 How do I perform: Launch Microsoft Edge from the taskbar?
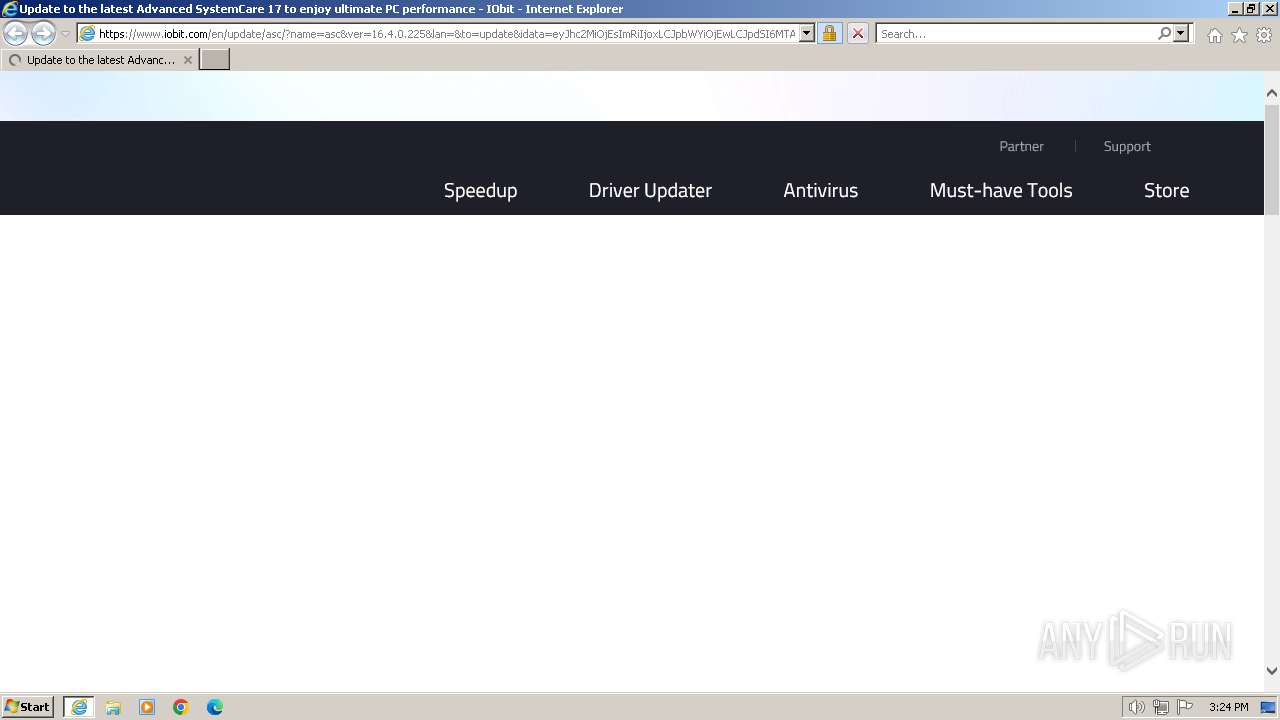[215, 707]
